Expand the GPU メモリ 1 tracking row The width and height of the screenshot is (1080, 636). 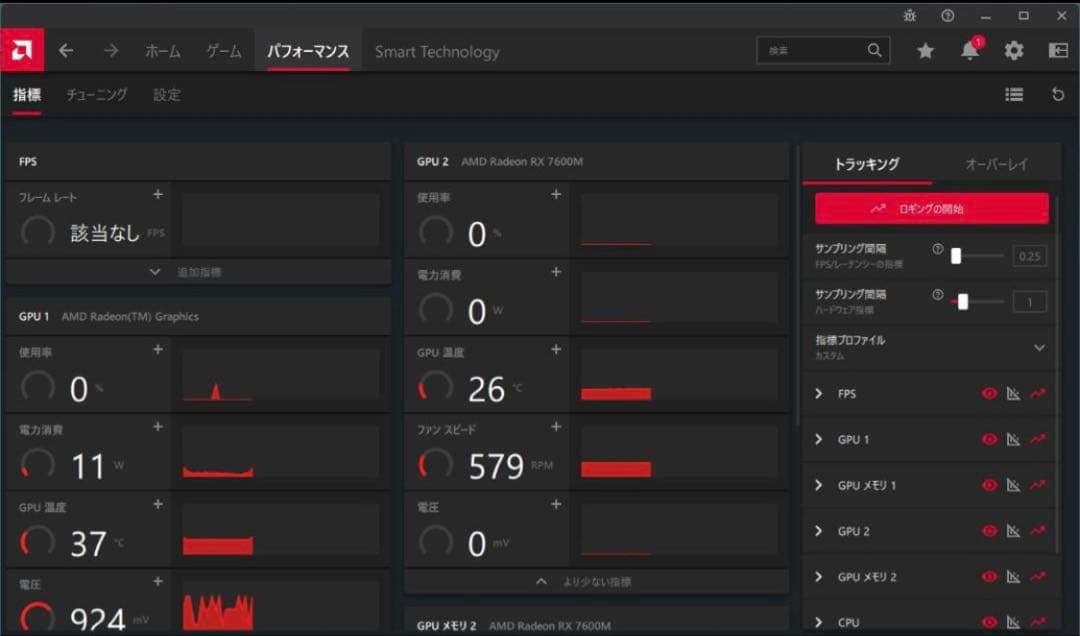tap(819, 485)
